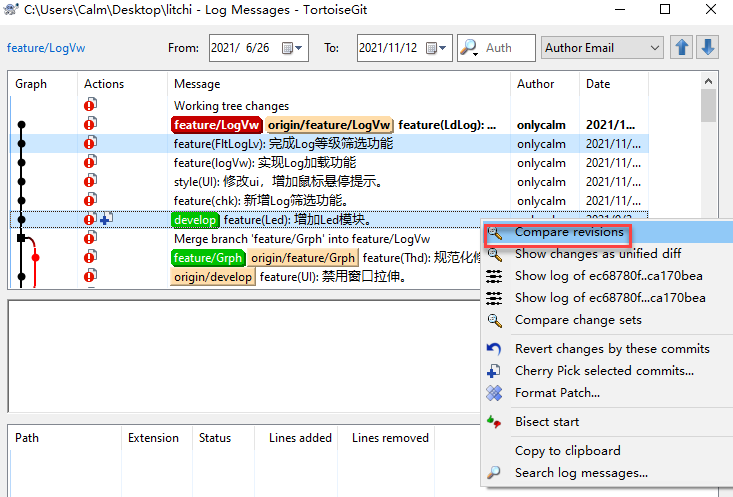Open the From date calendar picker
Image resolution: width=733 pixels, height=497 pixels.
292,48
